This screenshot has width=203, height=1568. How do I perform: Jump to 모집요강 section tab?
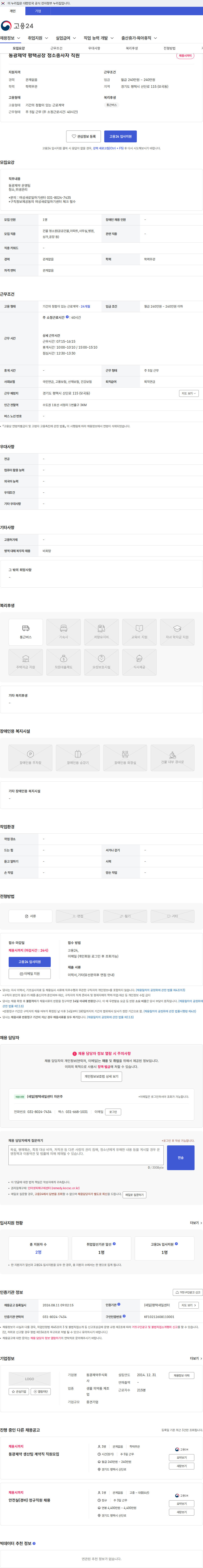[19, 48]
